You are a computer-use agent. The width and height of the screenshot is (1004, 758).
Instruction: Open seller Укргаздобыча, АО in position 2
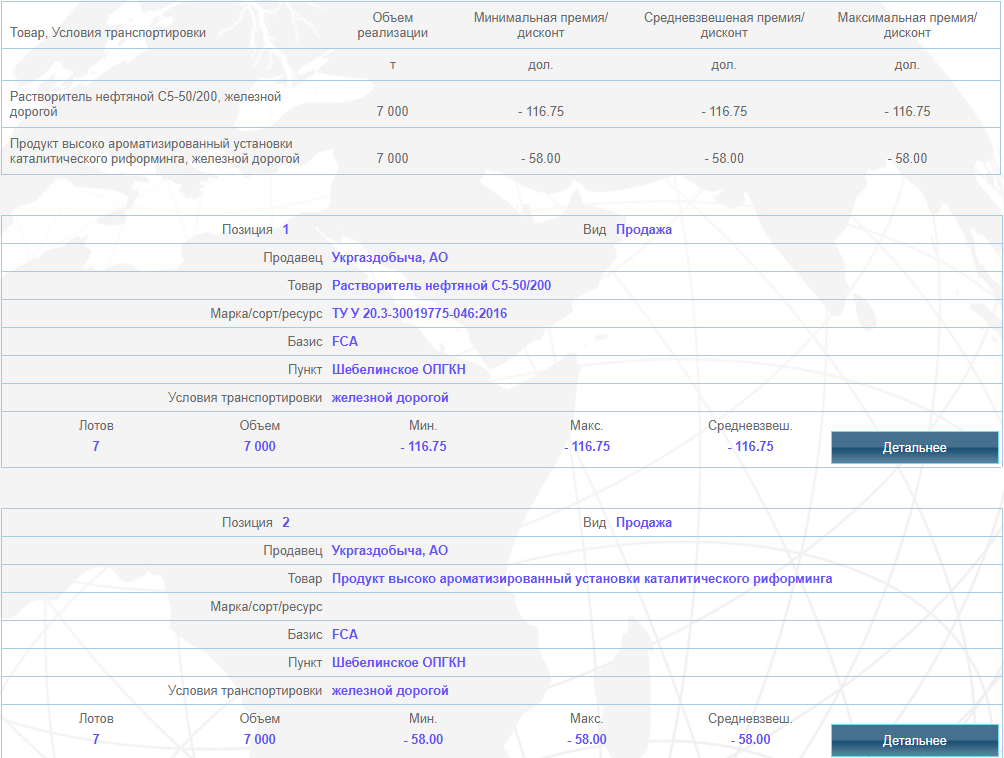point(389,551)
